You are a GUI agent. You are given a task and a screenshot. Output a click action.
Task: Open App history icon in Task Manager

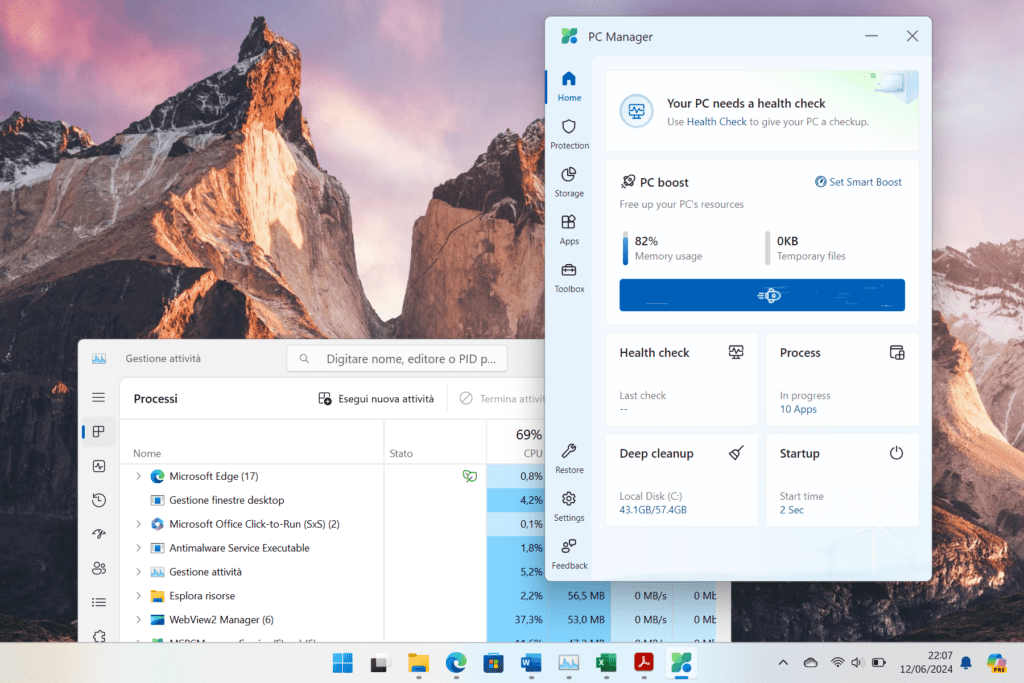pyautogui.click(x=99, y=500)
